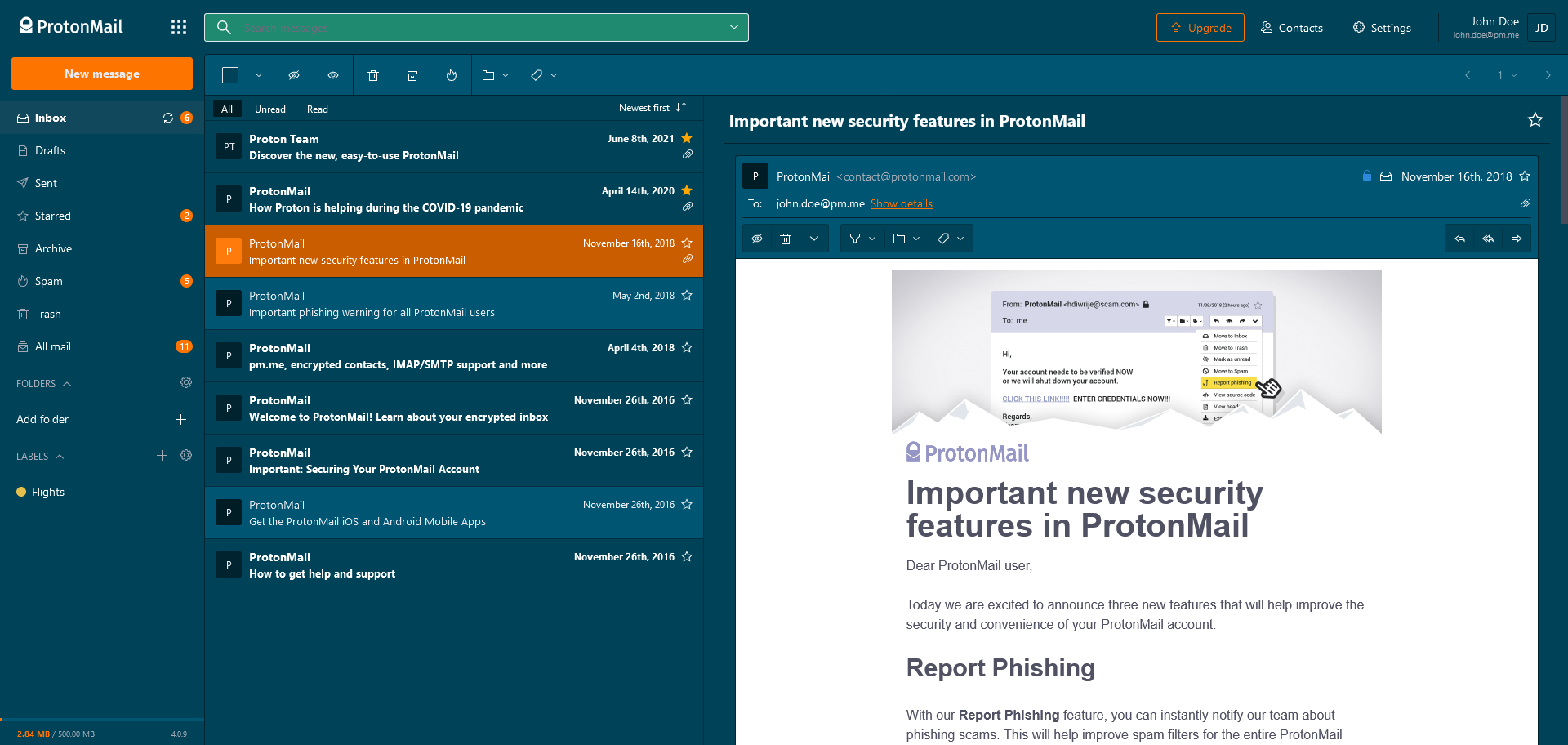Screen dimensions: 1568x745
Task: Click the reading pane vertical scrollbar
Action: (1564, 160)
